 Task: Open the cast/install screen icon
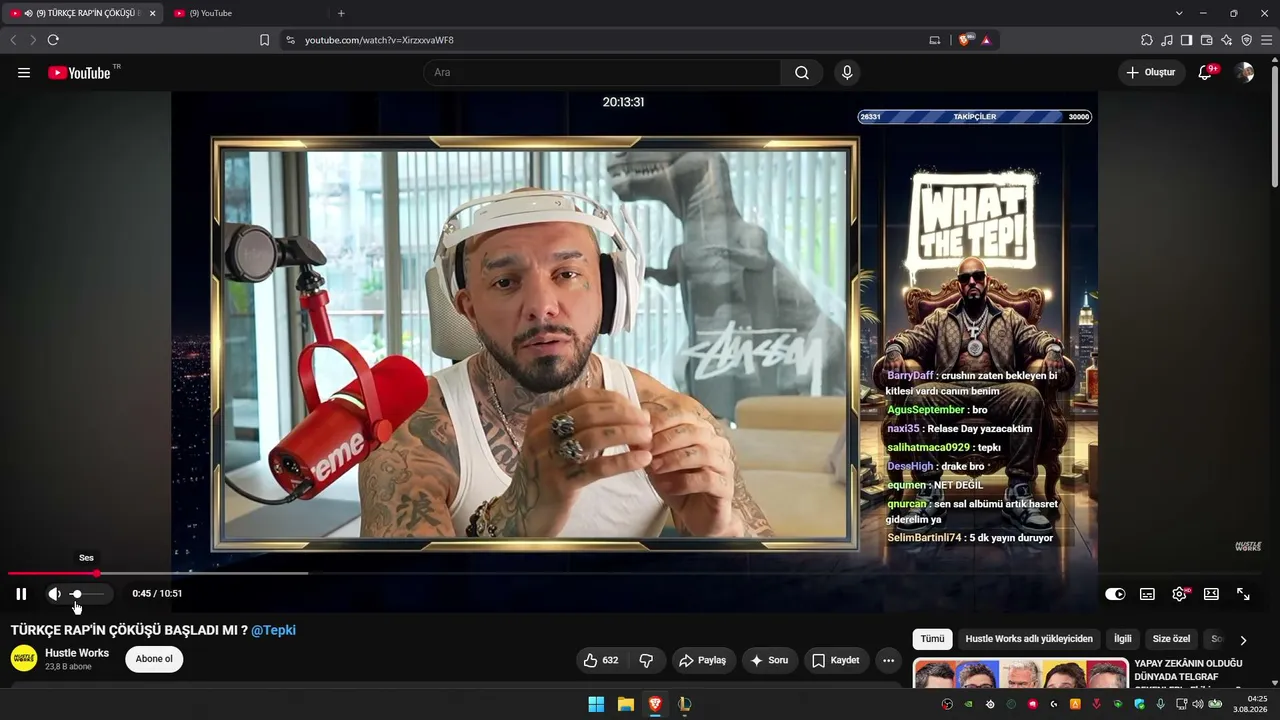tap(935, 40)
